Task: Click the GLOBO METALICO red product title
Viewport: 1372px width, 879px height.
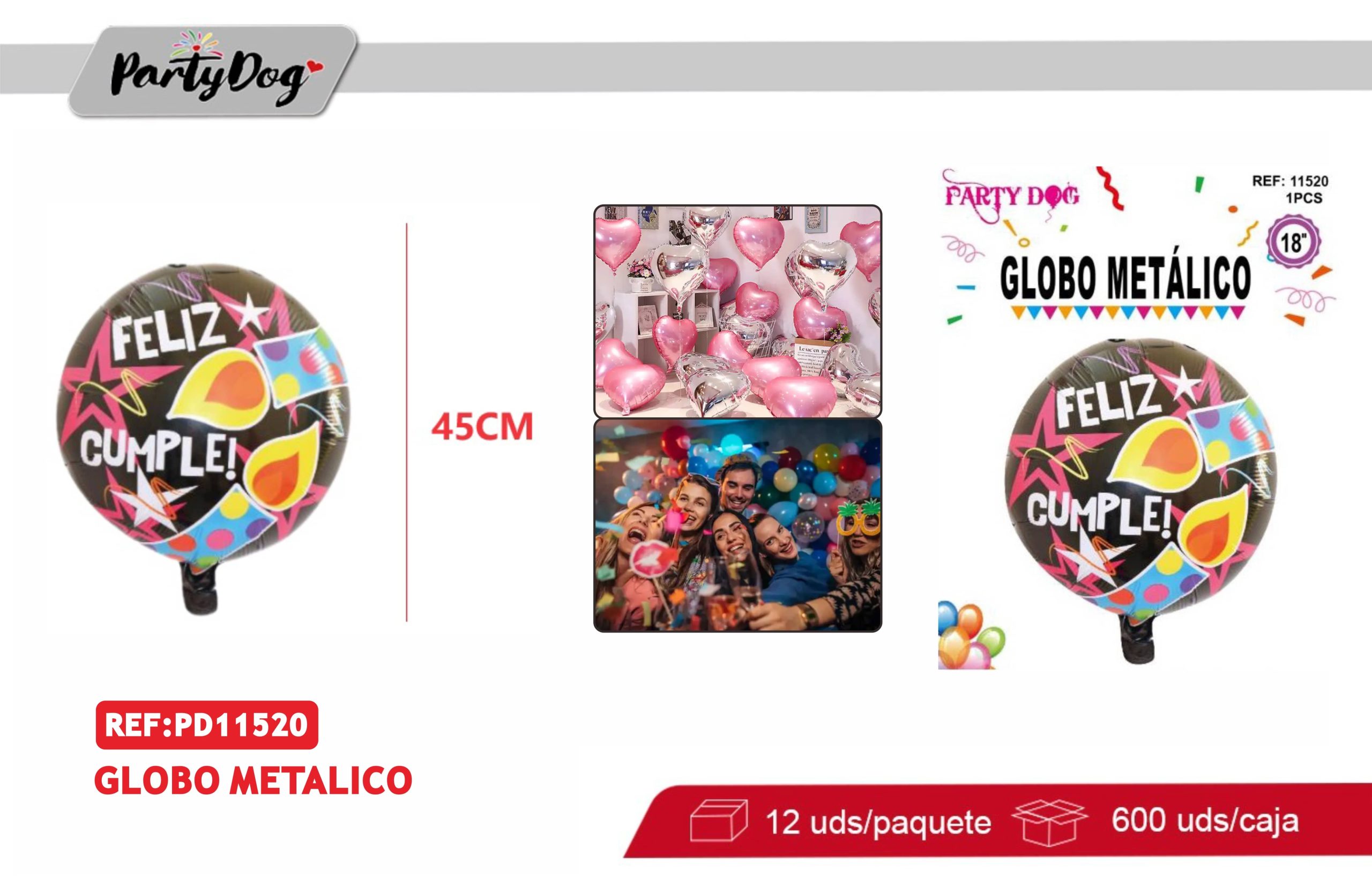Action: point(253,780)
